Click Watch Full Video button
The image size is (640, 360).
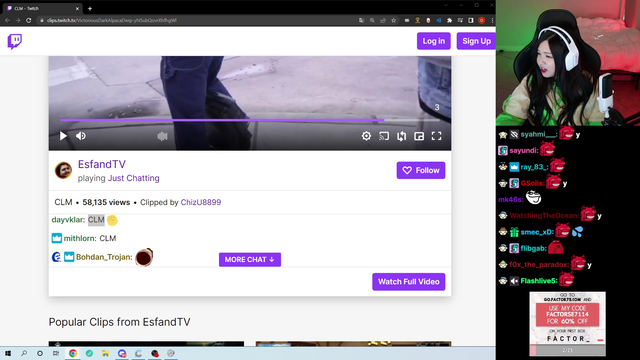[409, 282]
